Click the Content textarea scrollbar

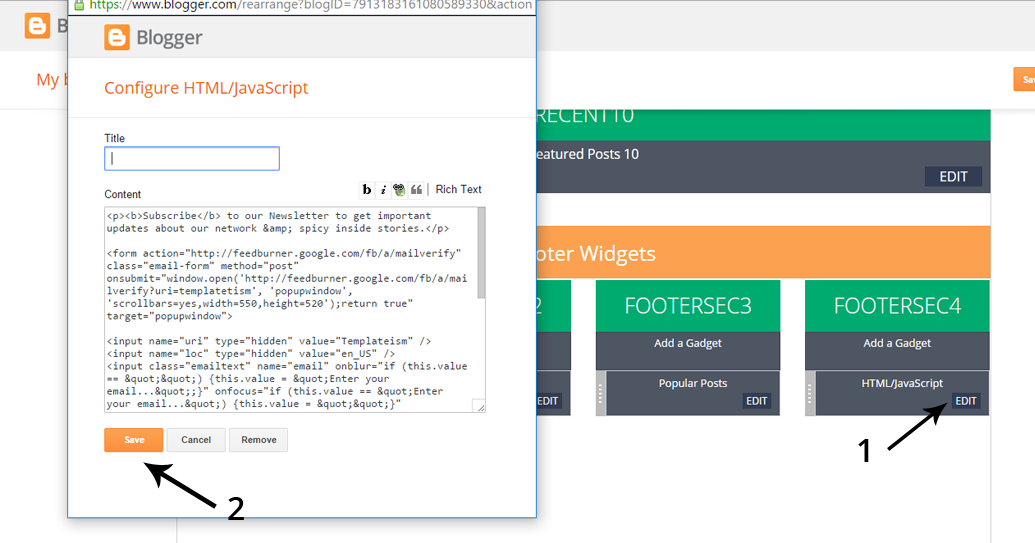point(481,252)
